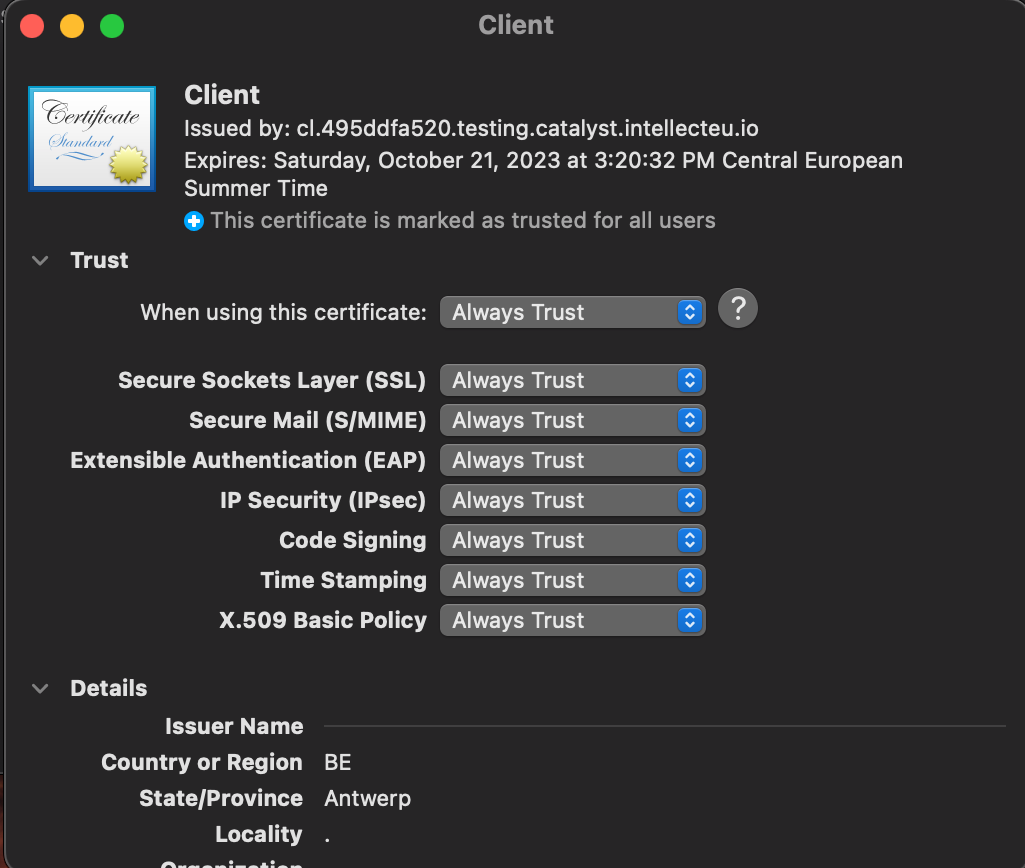
Task: Click the SSL dropdown stepper arrows
Action: point(688,380)
